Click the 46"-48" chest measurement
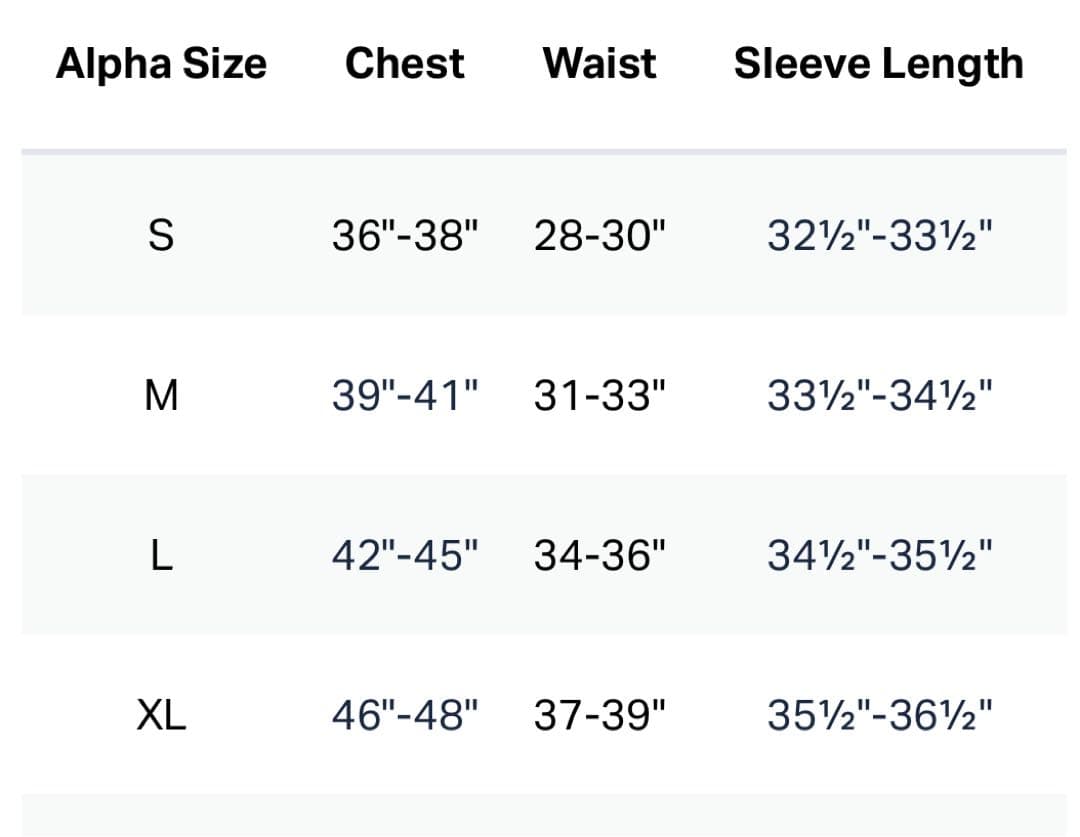This screenshot has width=1080, height=837. click(405, 715)
